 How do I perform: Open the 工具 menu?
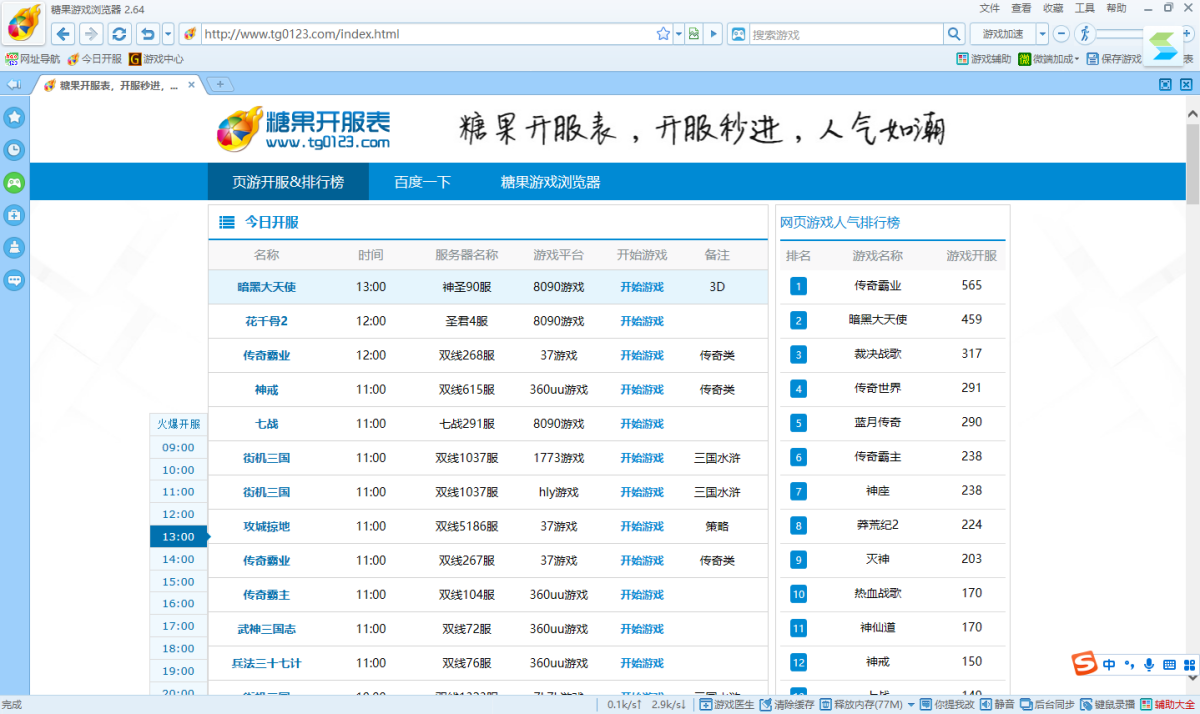[1085, 8]
